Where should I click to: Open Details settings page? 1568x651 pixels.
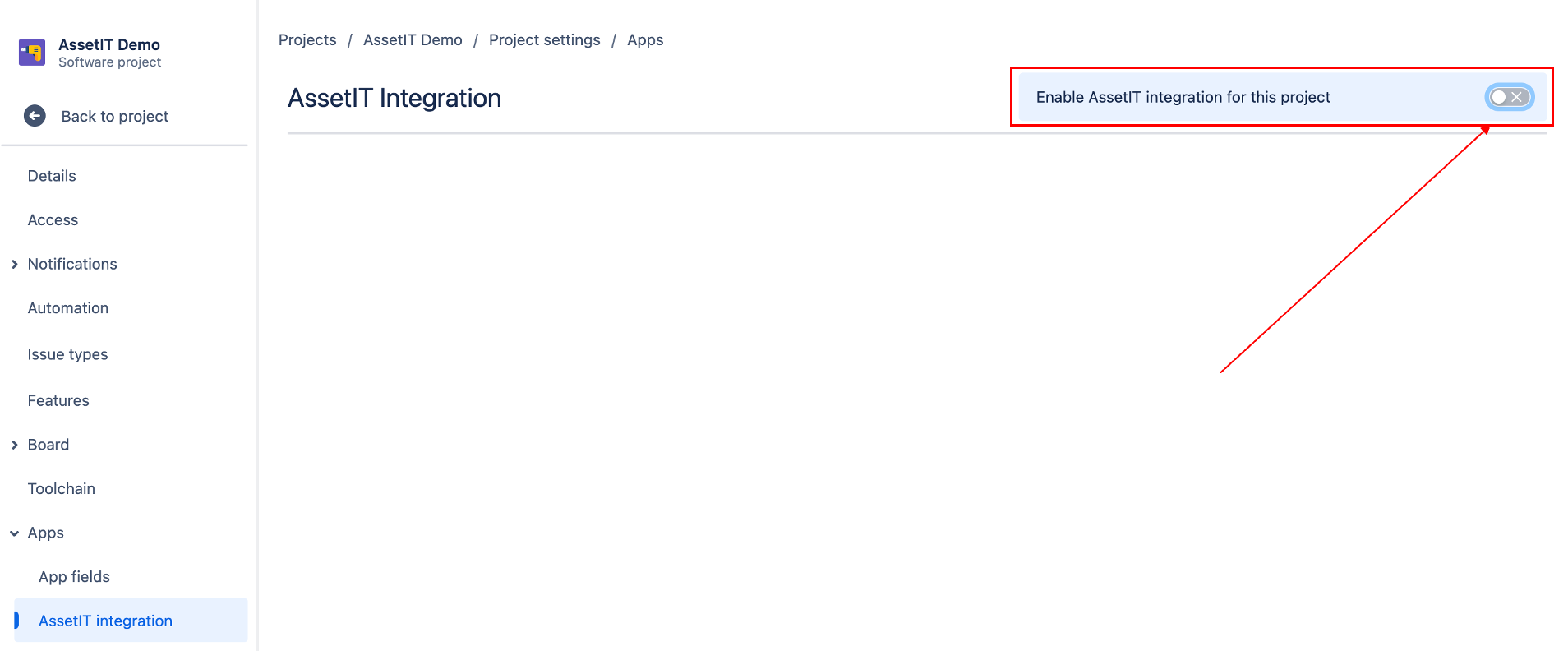pos(52,176)
